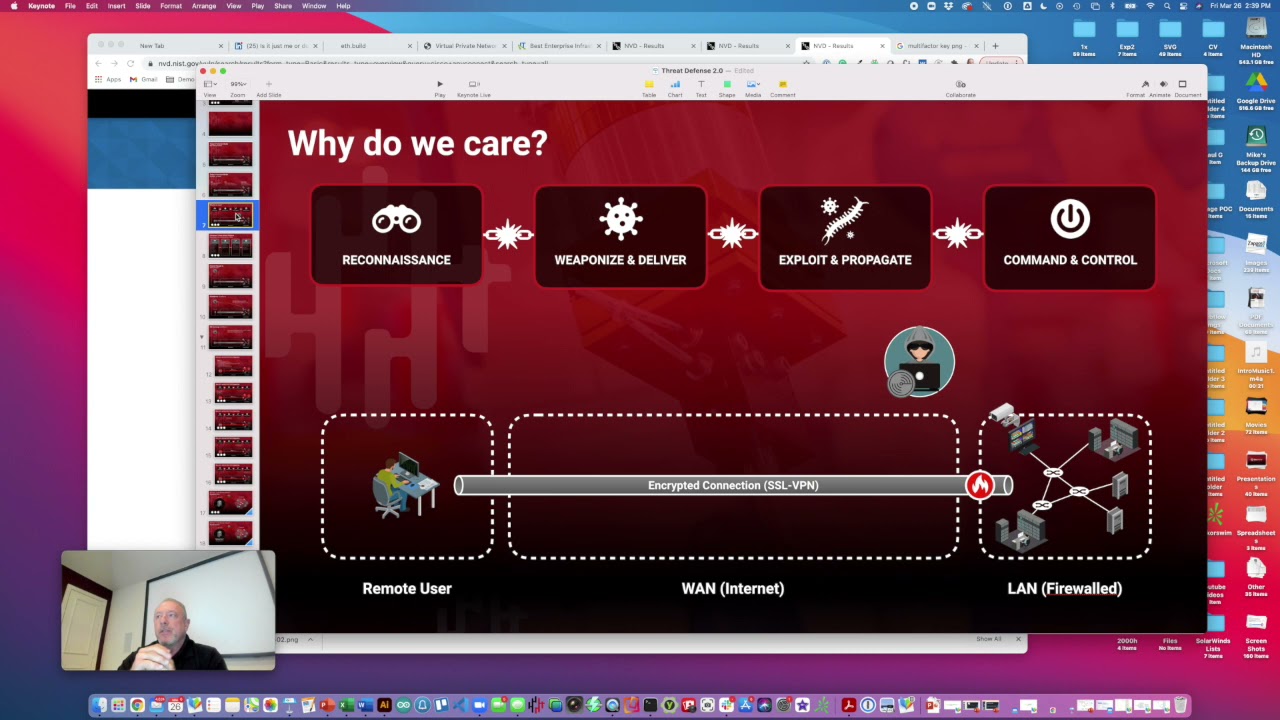Open the Exp2 desktop folder
1280x720 pixels.
(x=1127, y=38)
